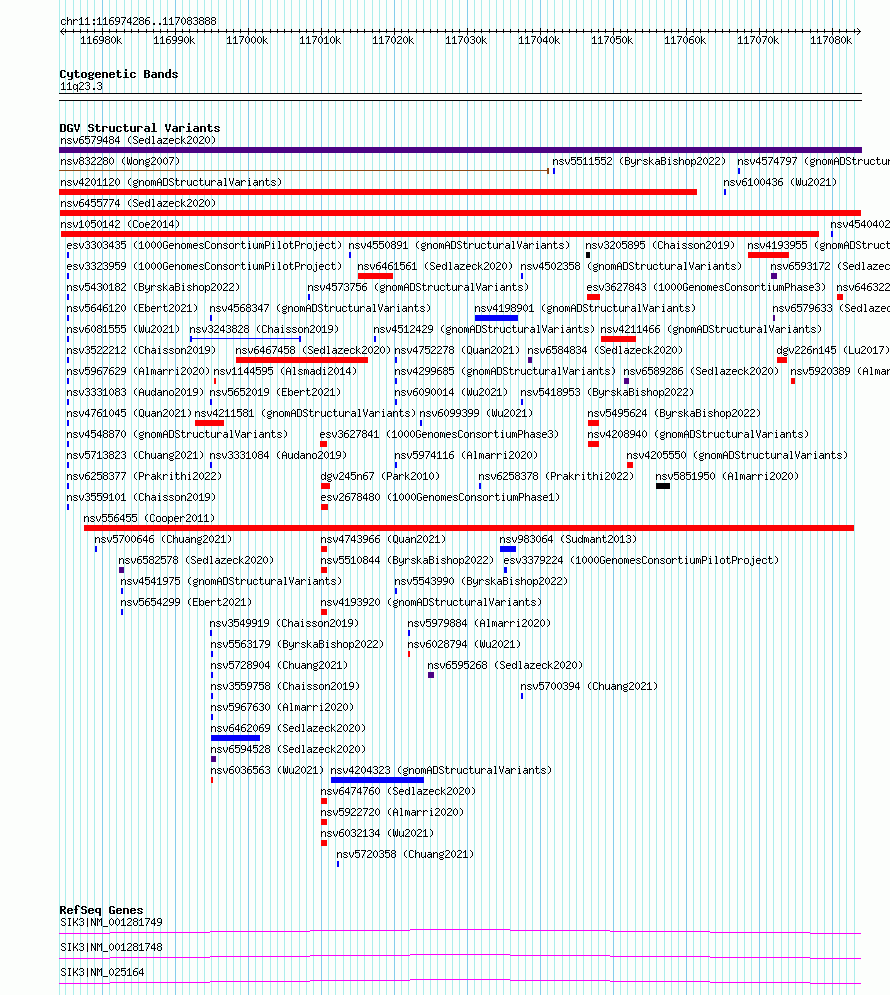The width and height of the screenshot is (890, 995).
Task: Select nsv4743966 (Quan2021) label
Action: click(x=383, y=539)
